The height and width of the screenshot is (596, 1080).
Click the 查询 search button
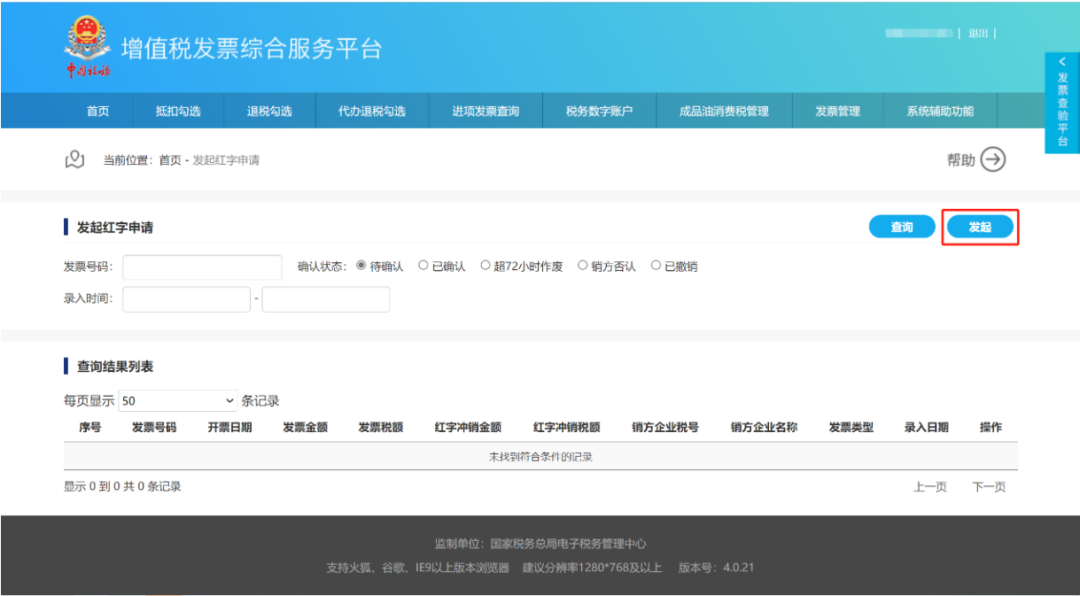coord(902,227)
